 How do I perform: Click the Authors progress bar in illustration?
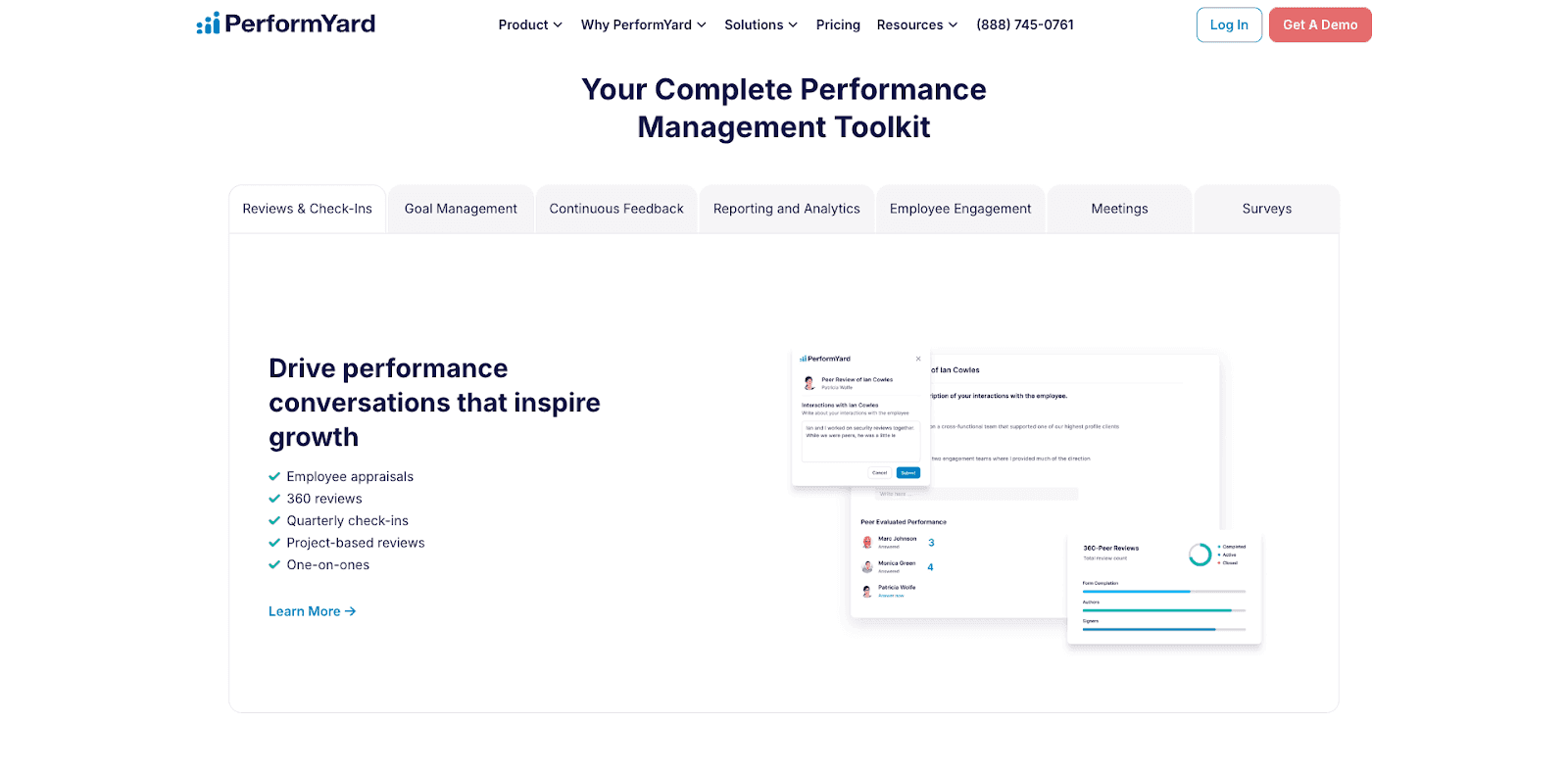[x=1164, y=610]
